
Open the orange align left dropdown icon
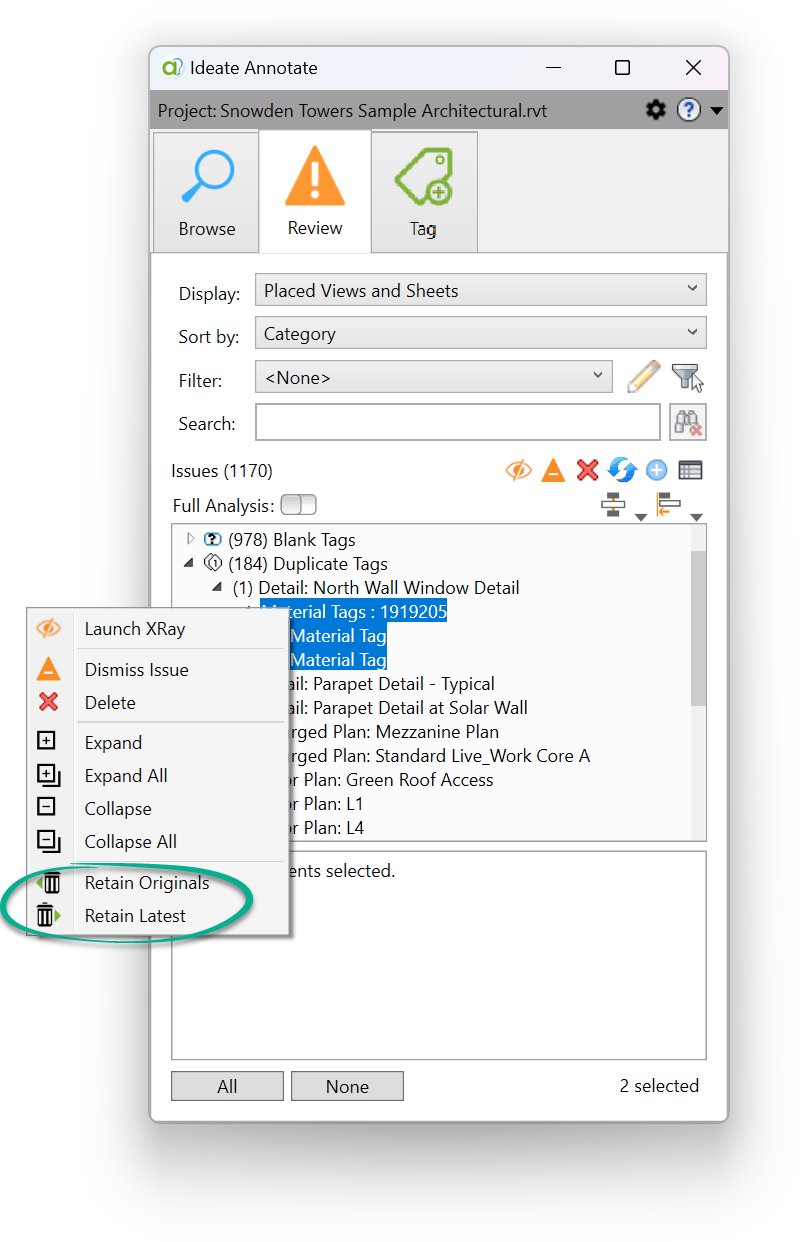pos(680,508)
